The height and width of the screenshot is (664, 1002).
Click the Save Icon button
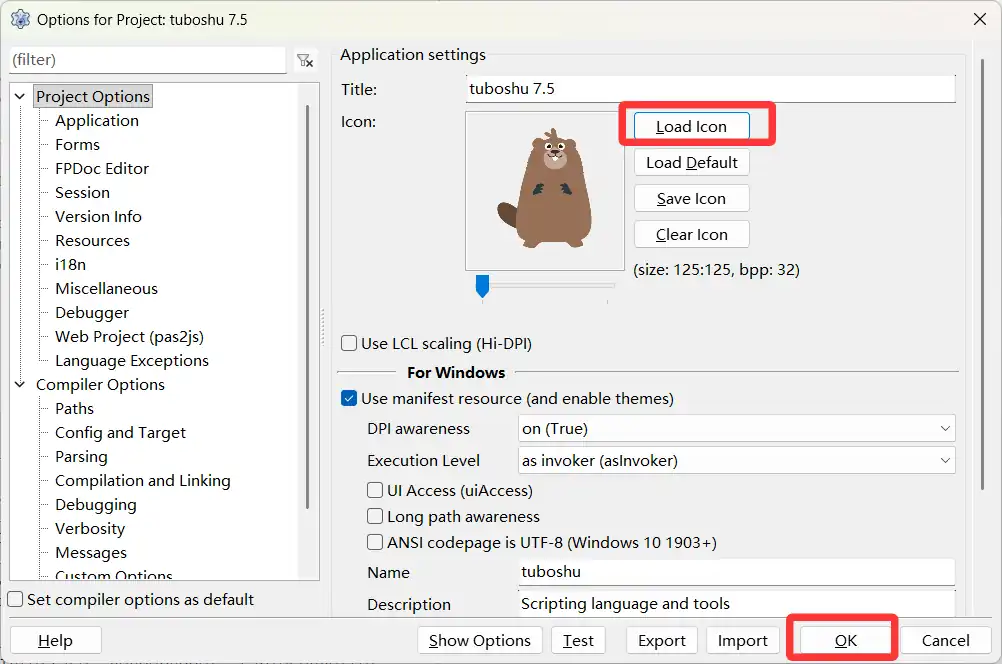click(691, 199)
